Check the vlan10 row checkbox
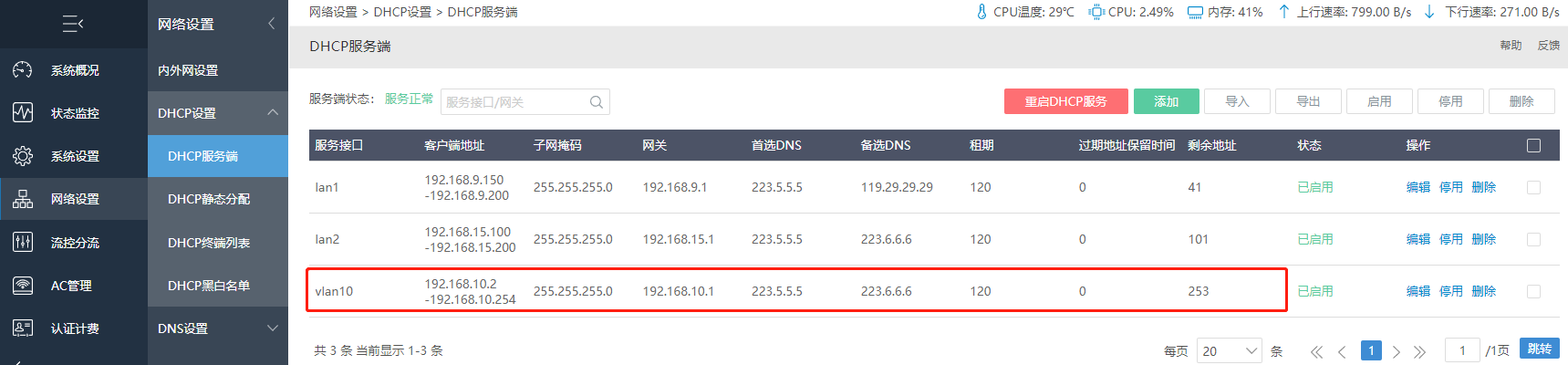The image size is (1568, 365). 1533,291
